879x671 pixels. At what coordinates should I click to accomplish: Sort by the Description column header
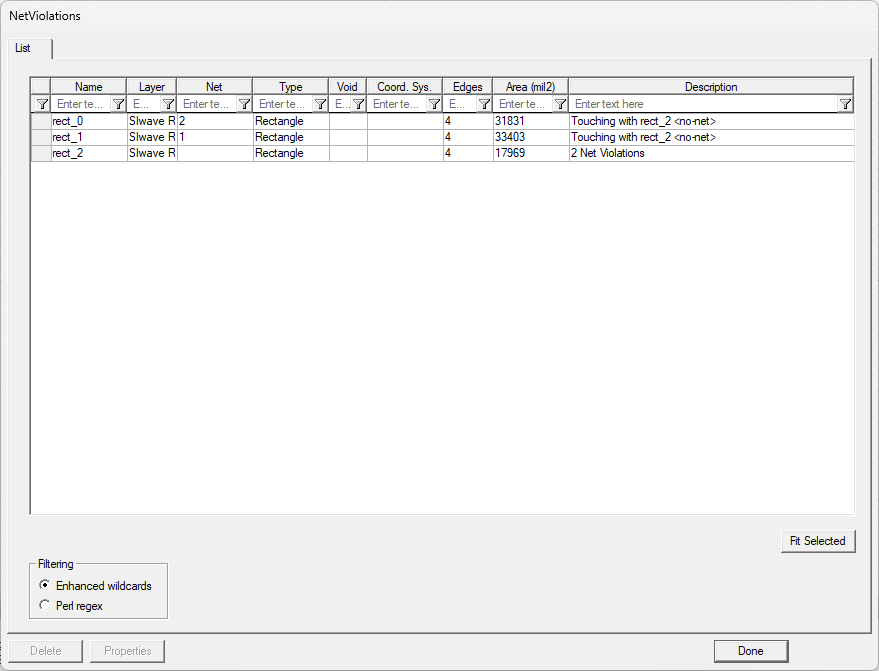711,87
